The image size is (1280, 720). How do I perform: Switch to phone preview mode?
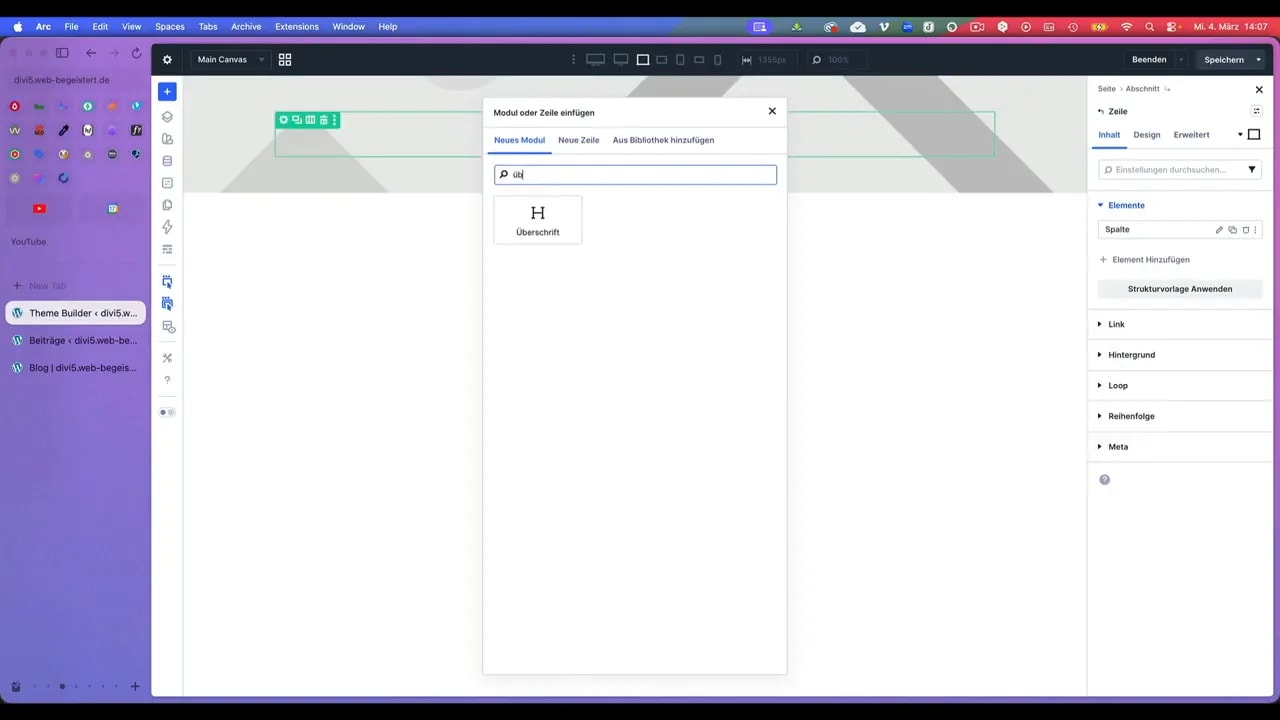[x=717, y=60]
